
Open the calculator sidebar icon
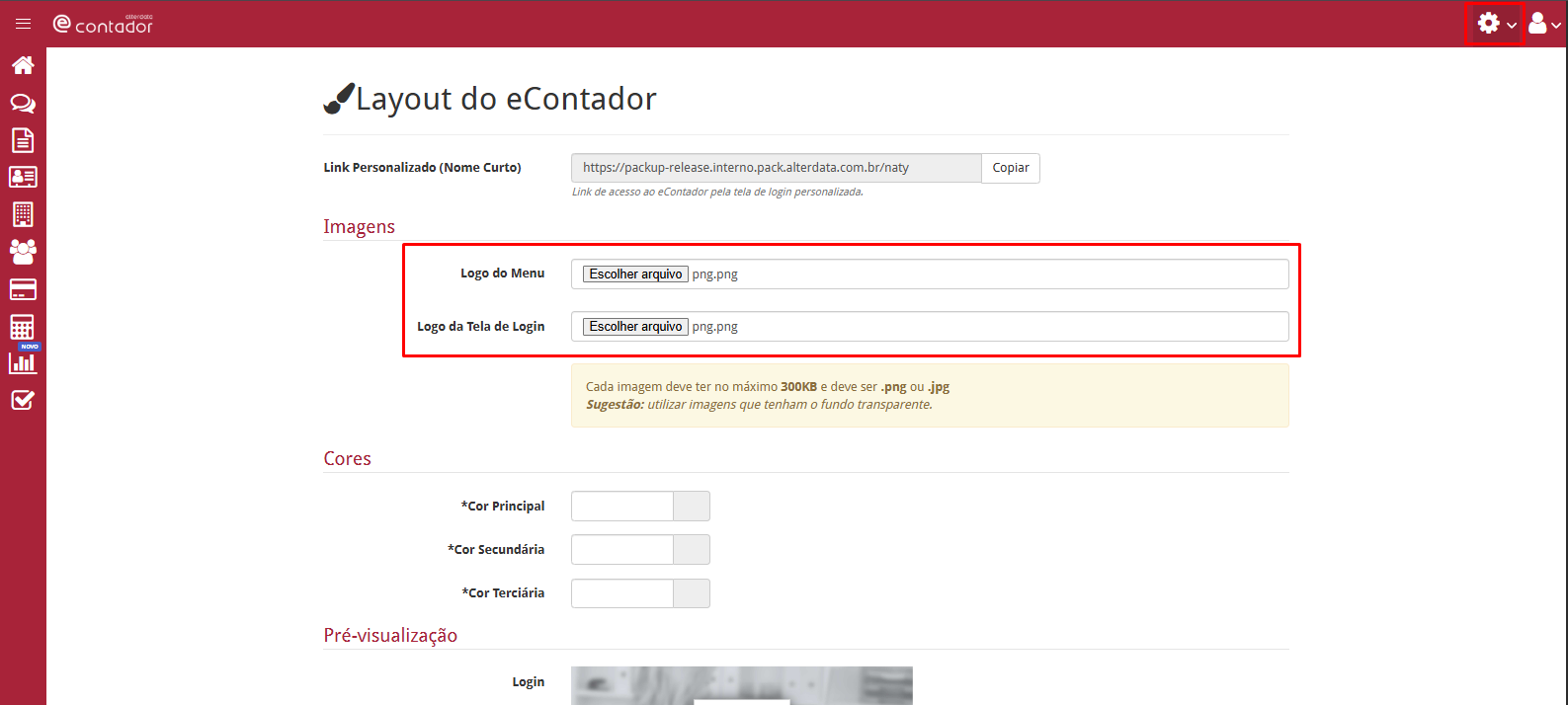coord(23,326)
